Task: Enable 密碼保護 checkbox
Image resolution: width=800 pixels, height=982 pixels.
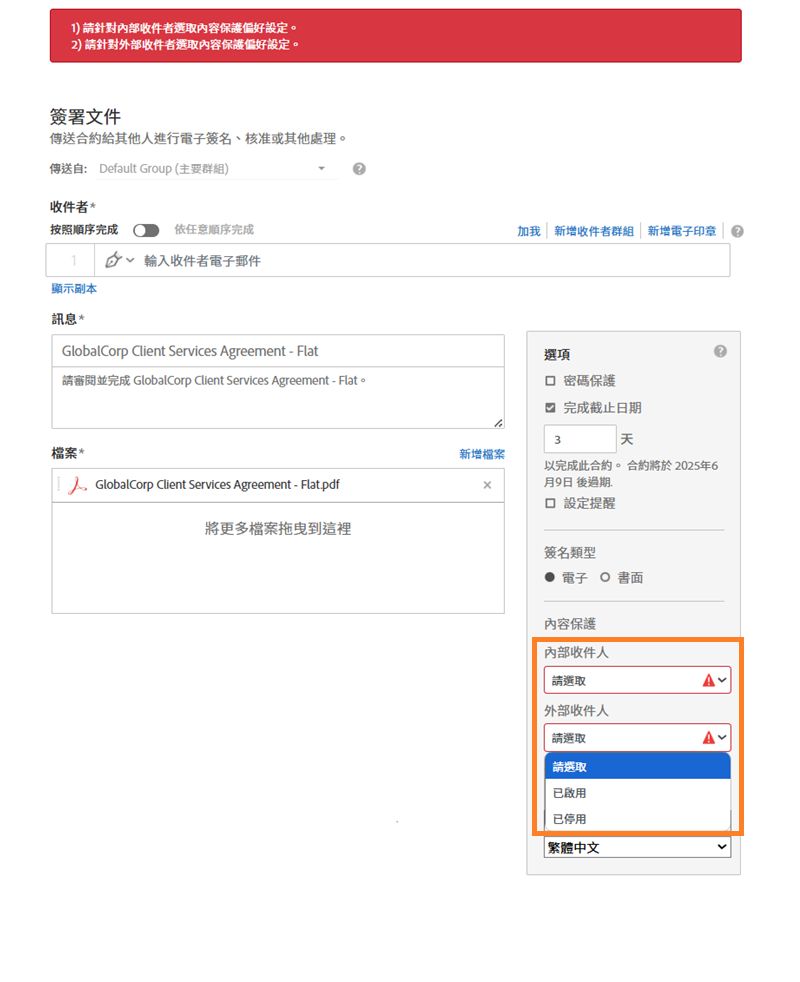Action: click(x=550, y=381)
